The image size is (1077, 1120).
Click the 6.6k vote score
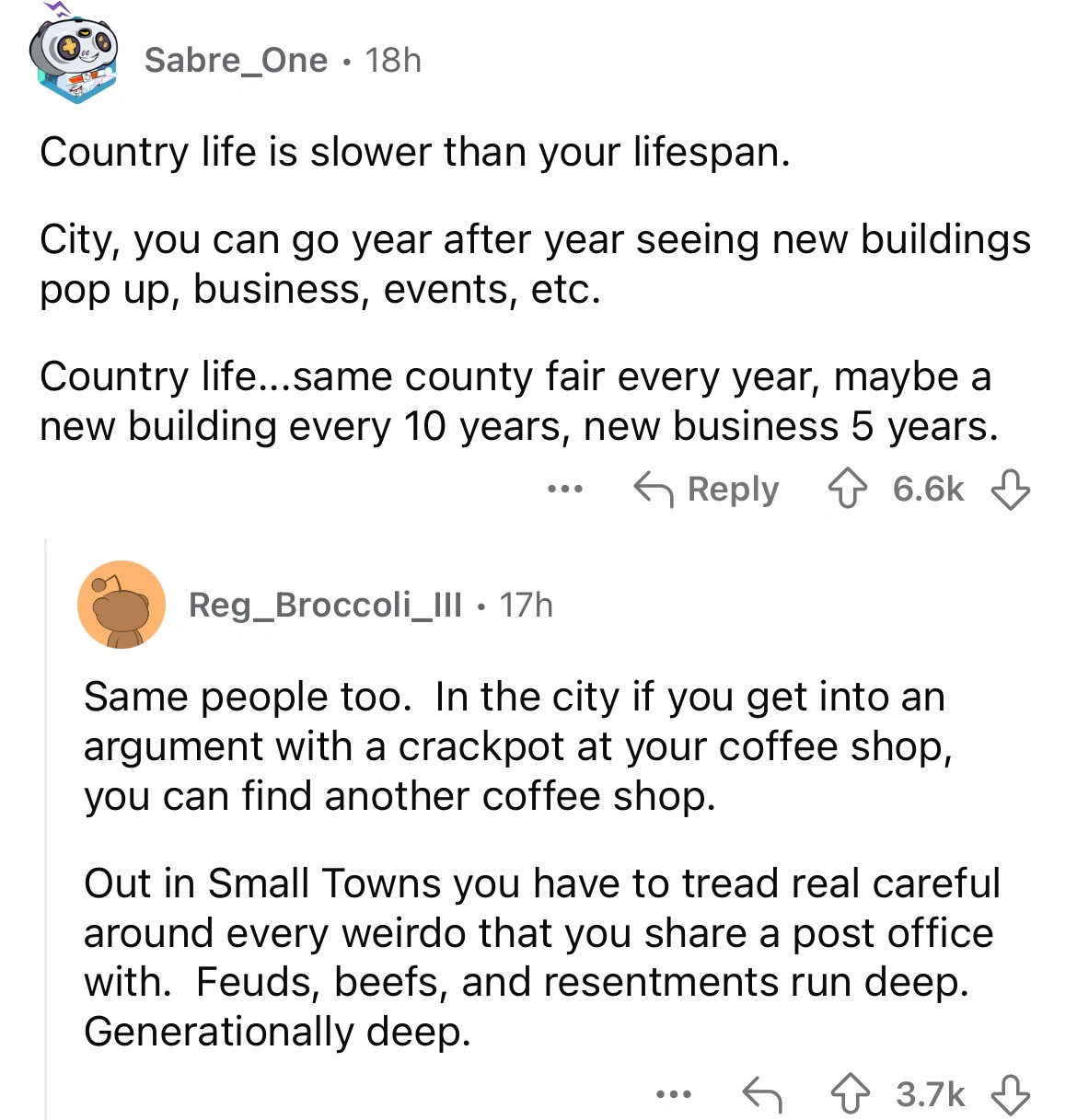coord(928,490)
